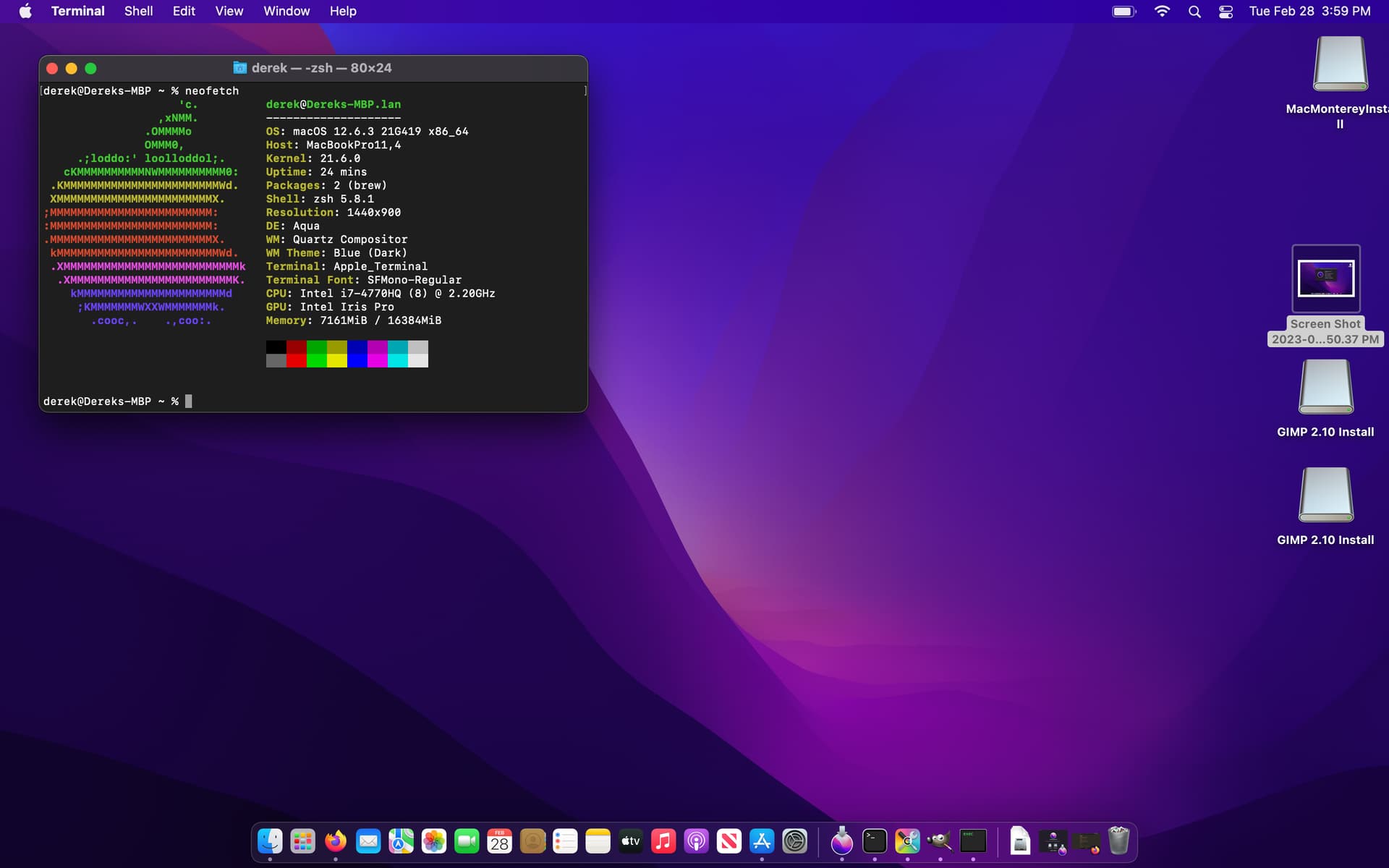Image resolution: width=1389 pixels, height=868 pixels.
Task: Activate the Terminal icon in the Dock
Action: [x=875, y=841]
